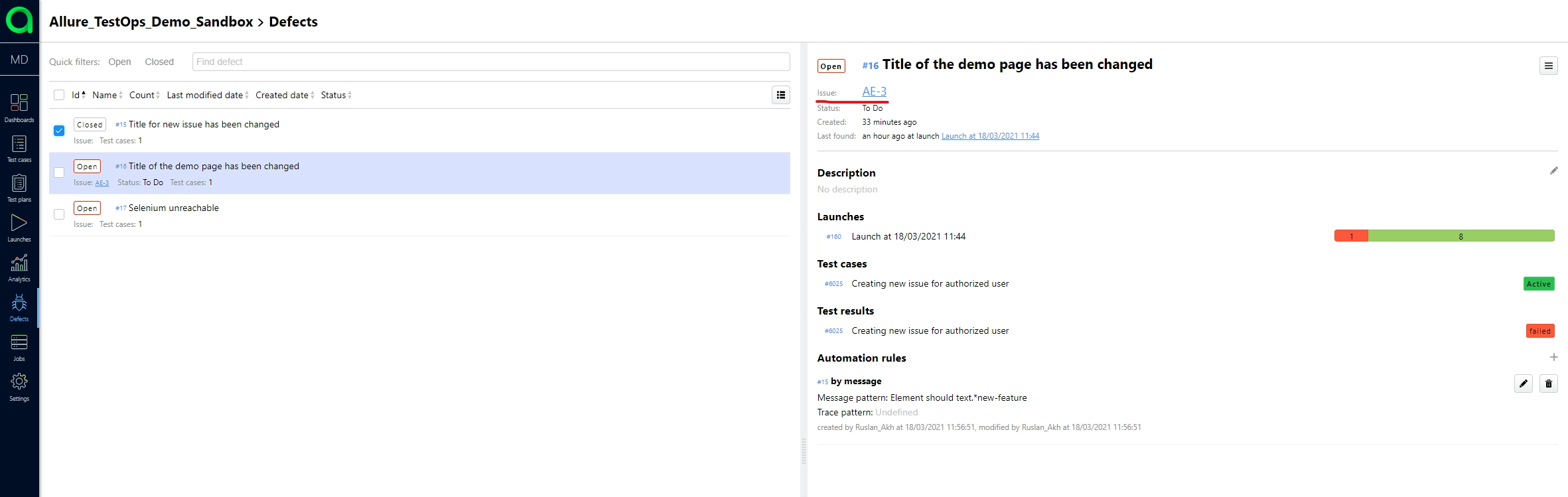Delete the 'by message' automation rule

coord(1548,384)
